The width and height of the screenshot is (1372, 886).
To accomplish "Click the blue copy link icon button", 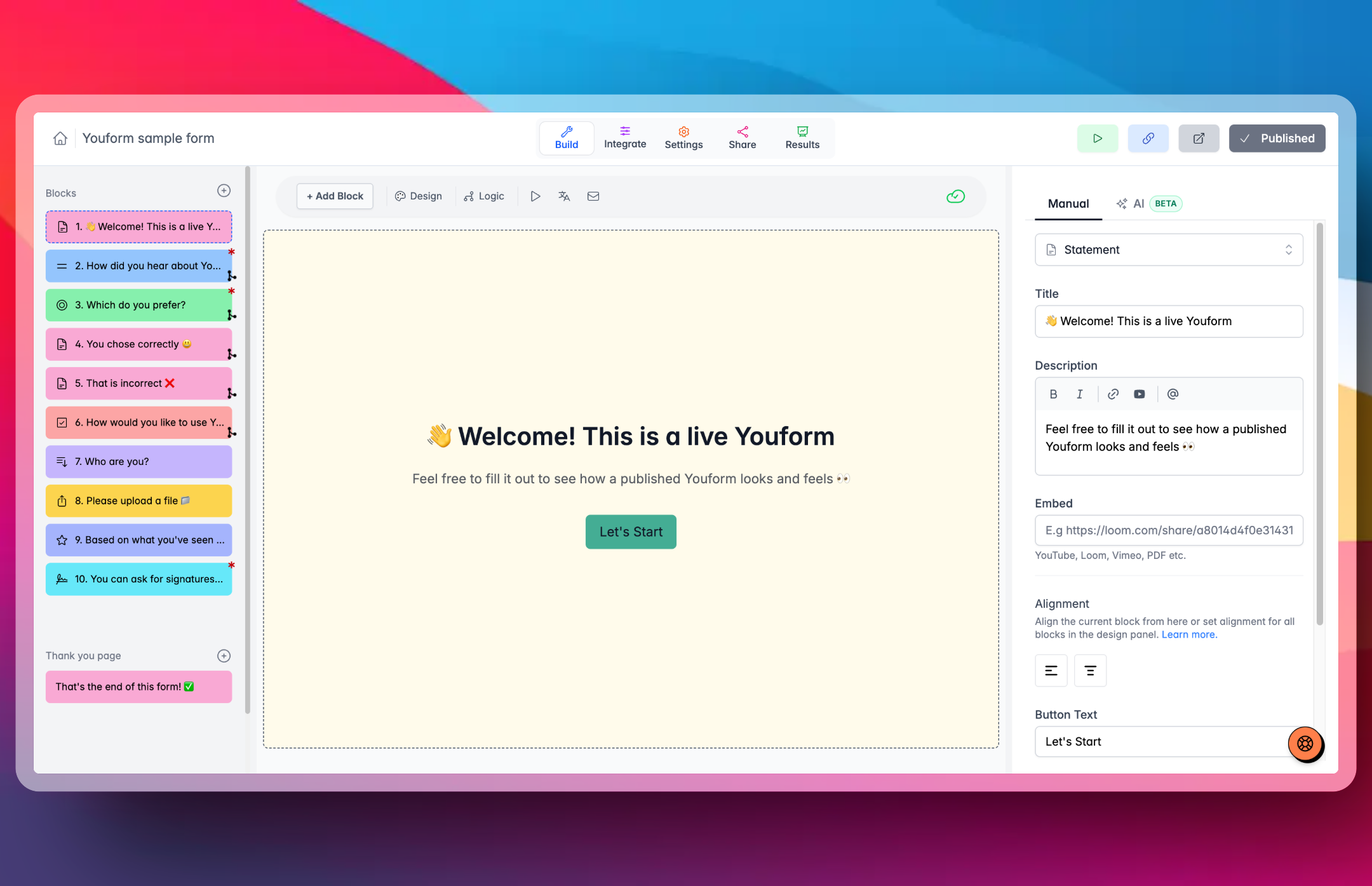I will point(1148,138).
